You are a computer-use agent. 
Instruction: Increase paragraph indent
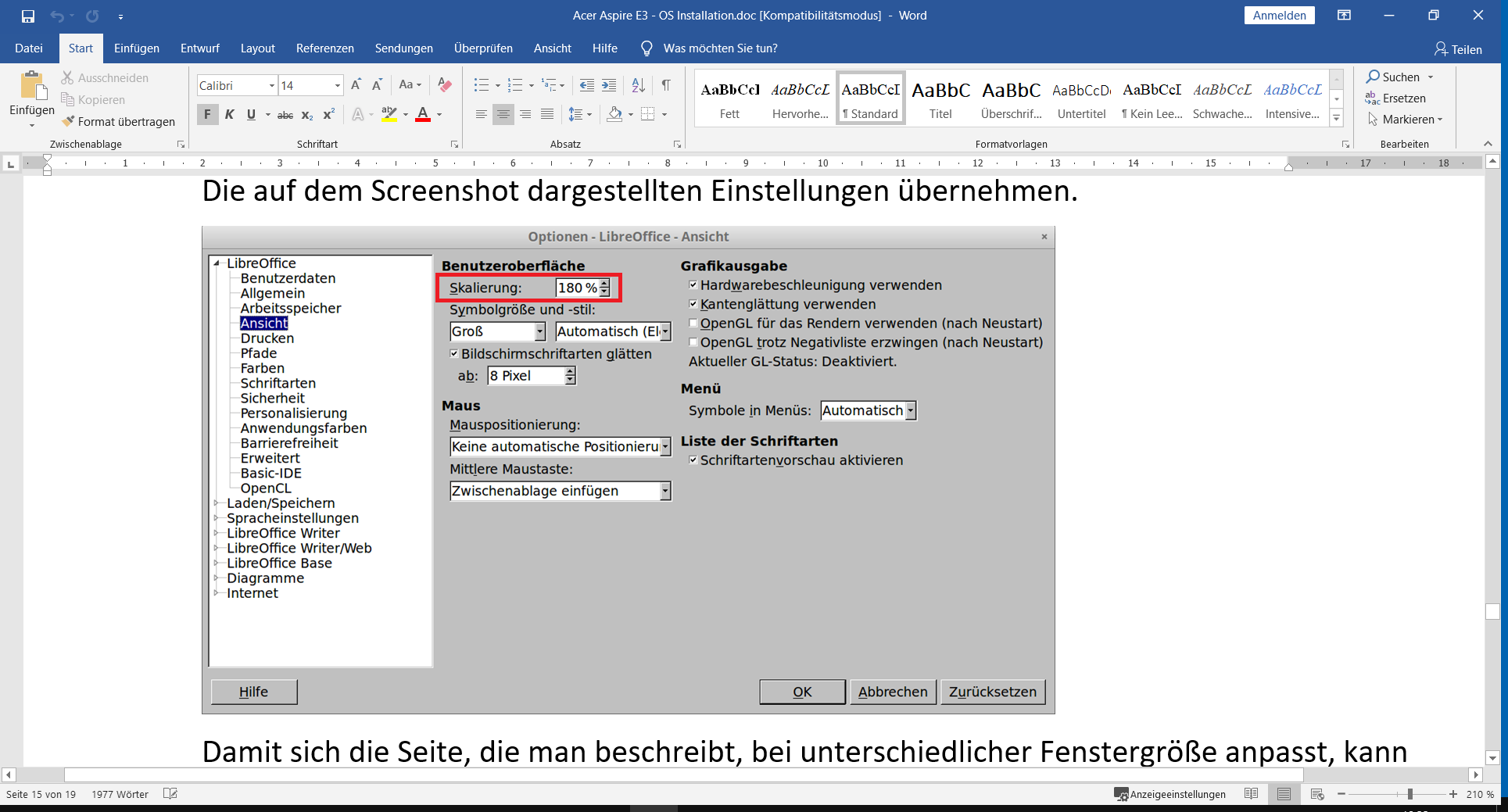pyautogui.click(x=609, y=84)
